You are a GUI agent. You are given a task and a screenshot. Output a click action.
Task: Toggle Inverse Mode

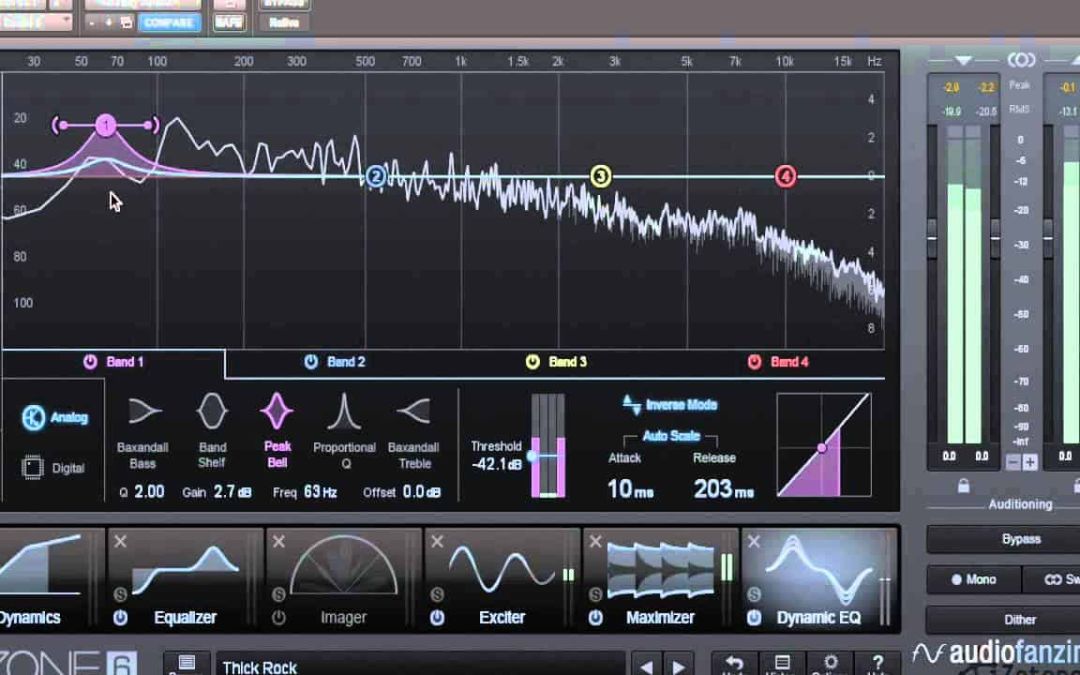(669, 404)
